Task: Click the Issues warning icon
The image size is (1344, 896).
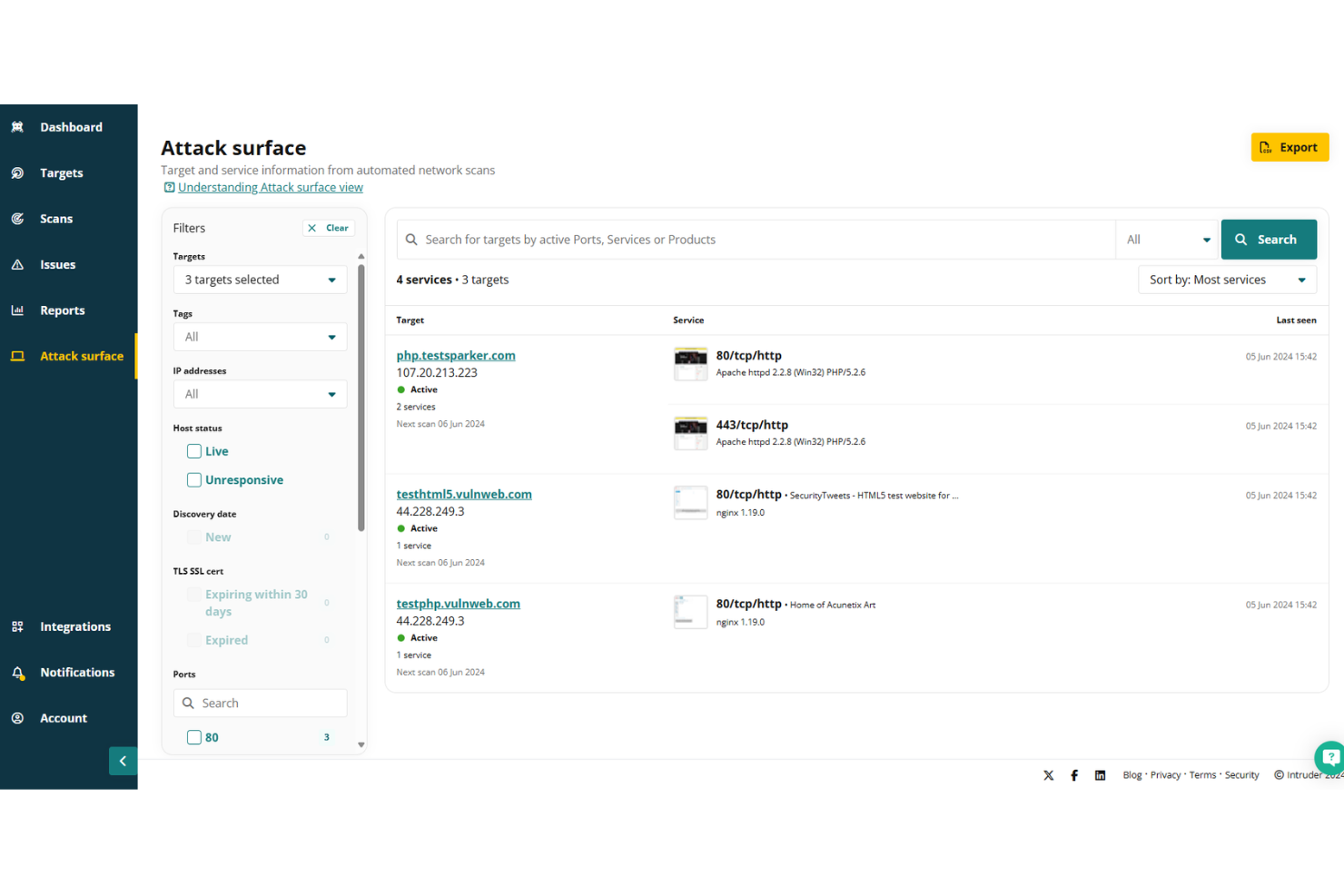Action: click(17, 264)
